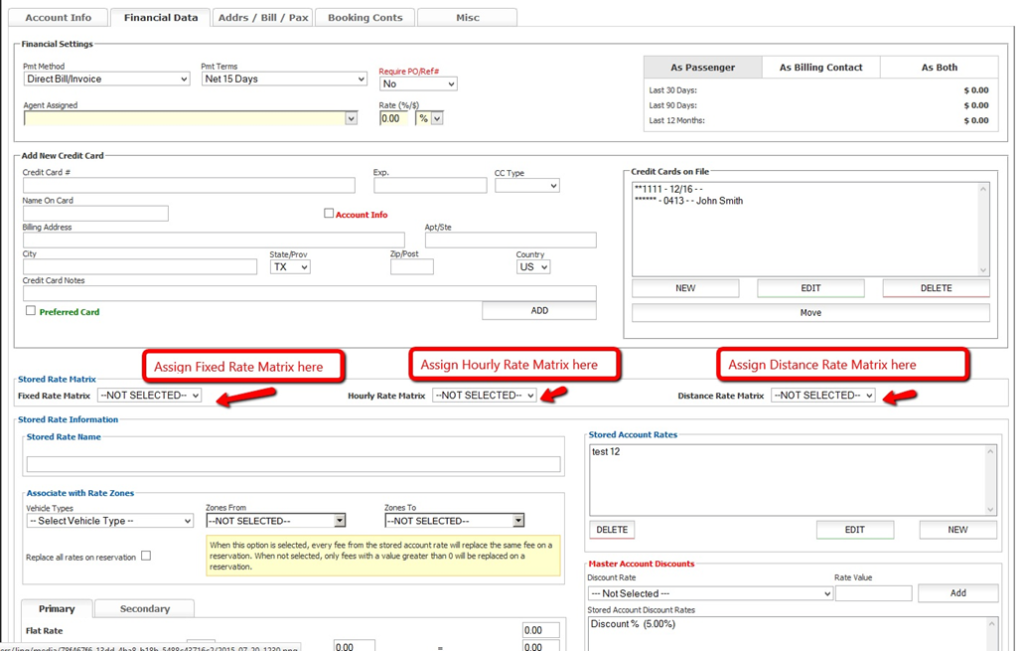Viewport: 1024px width, 651px height.
Task: Open the Pmt Terms dropdown
Action: (284, 79)
